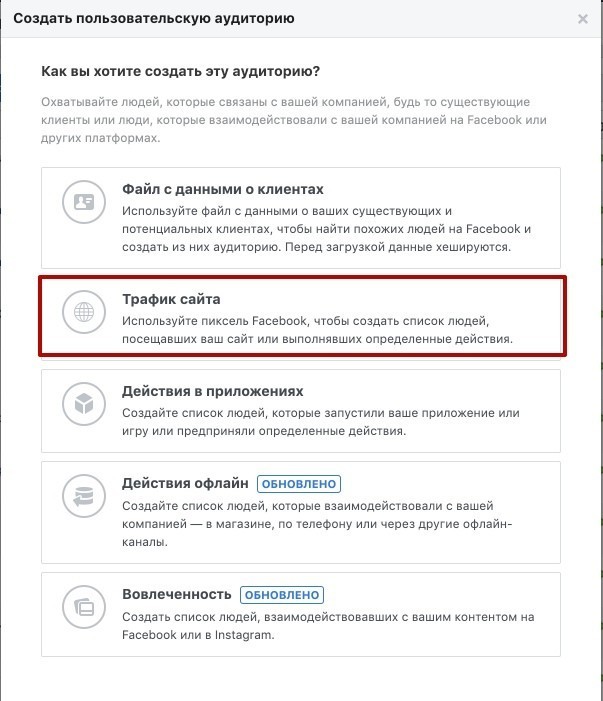Click the globe icon for Трафик сайта
The image size is (603, 701).
[x=84, y=312]
